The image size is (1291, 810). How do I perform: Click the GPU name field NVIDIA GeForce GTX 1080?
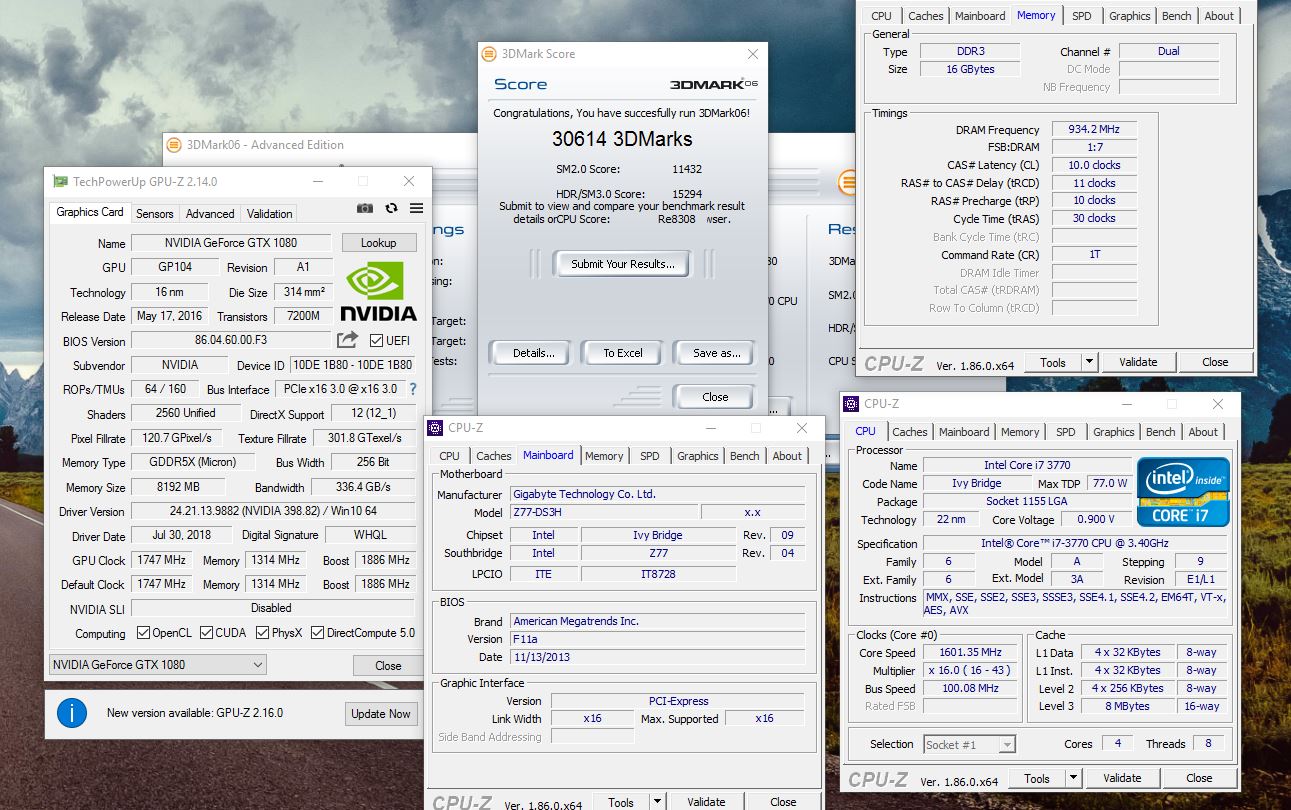coord(231,243)
